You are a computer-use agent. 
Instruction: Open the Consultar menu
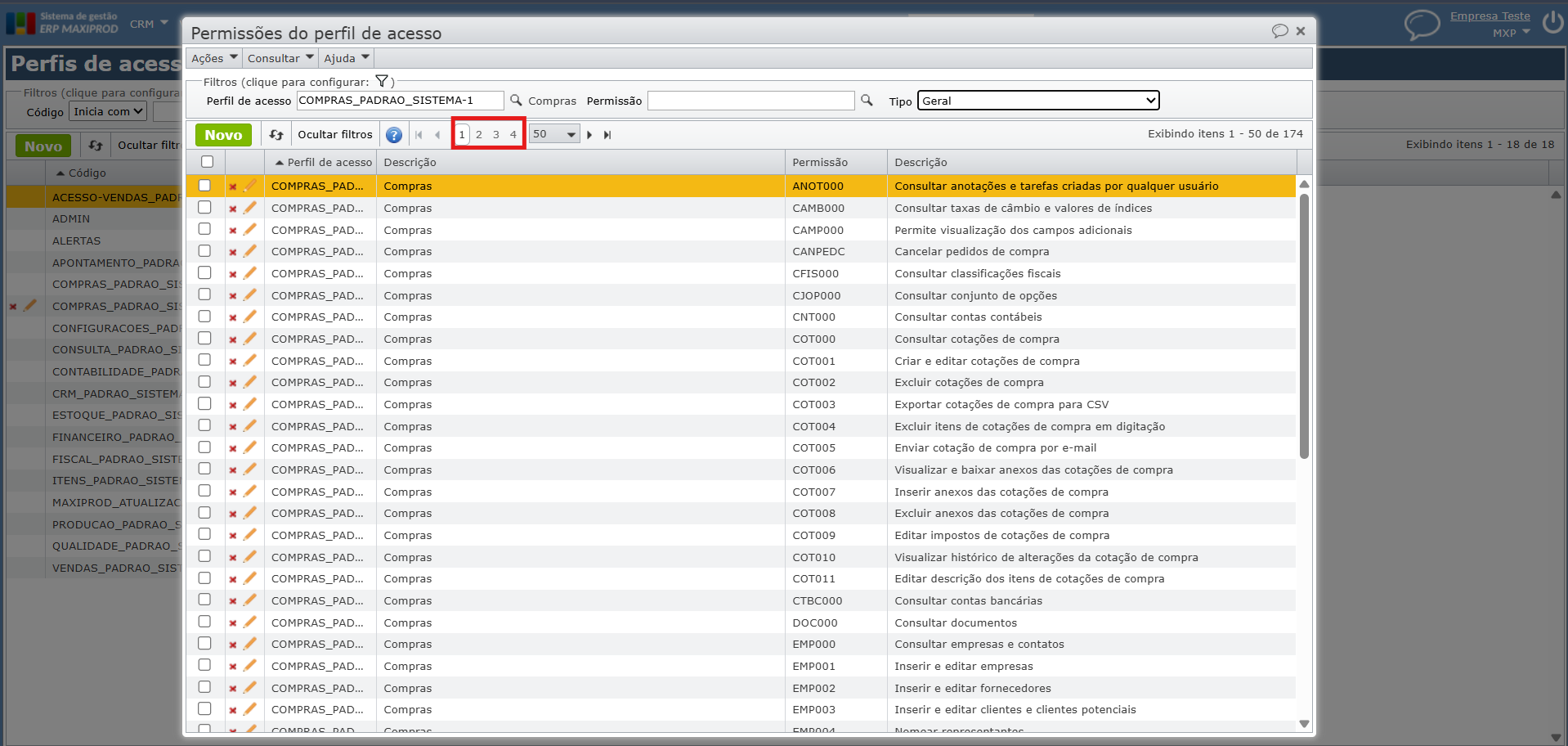coord(280,58)
